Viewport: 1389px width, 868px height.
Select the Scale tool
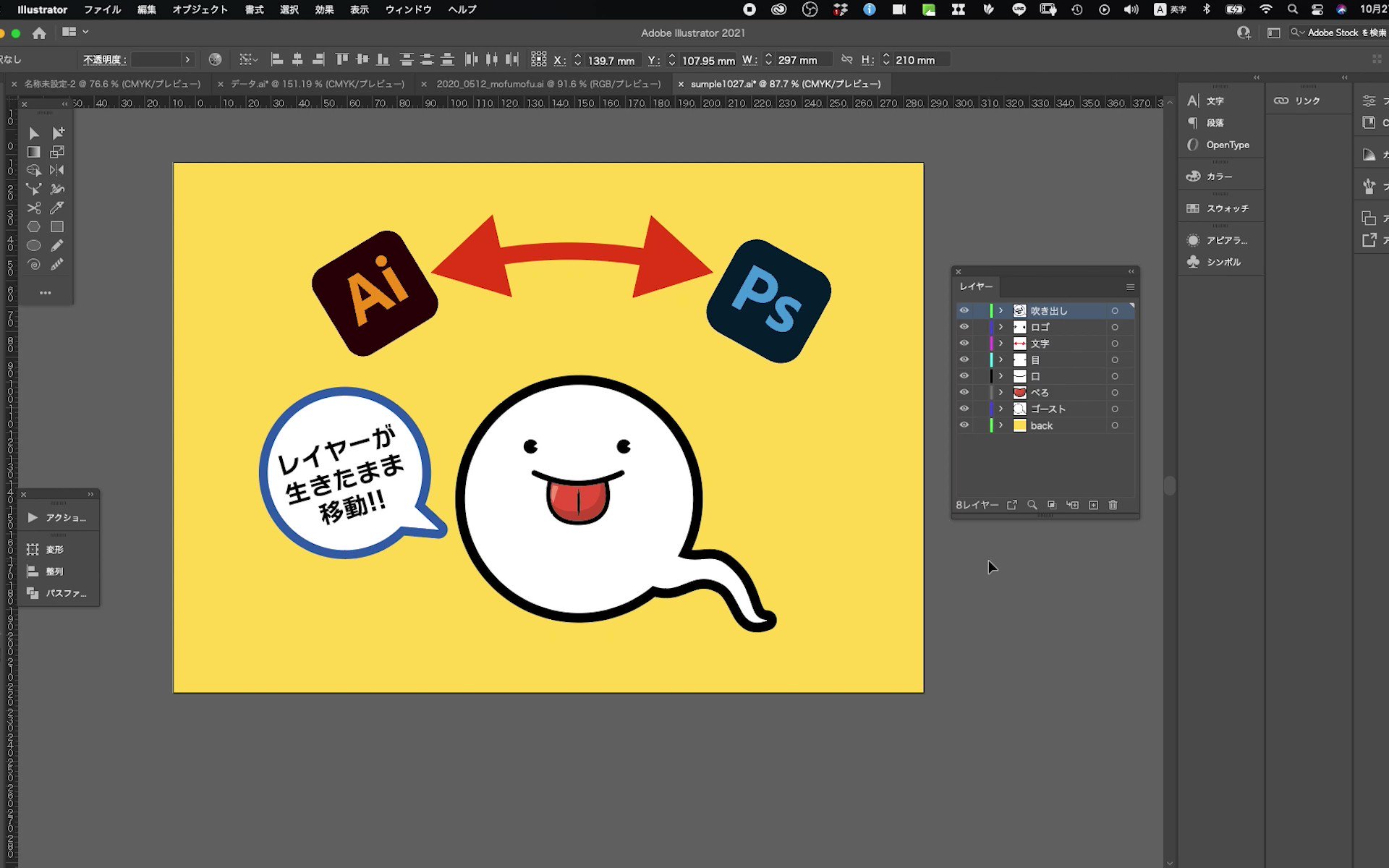click(57, 152)
